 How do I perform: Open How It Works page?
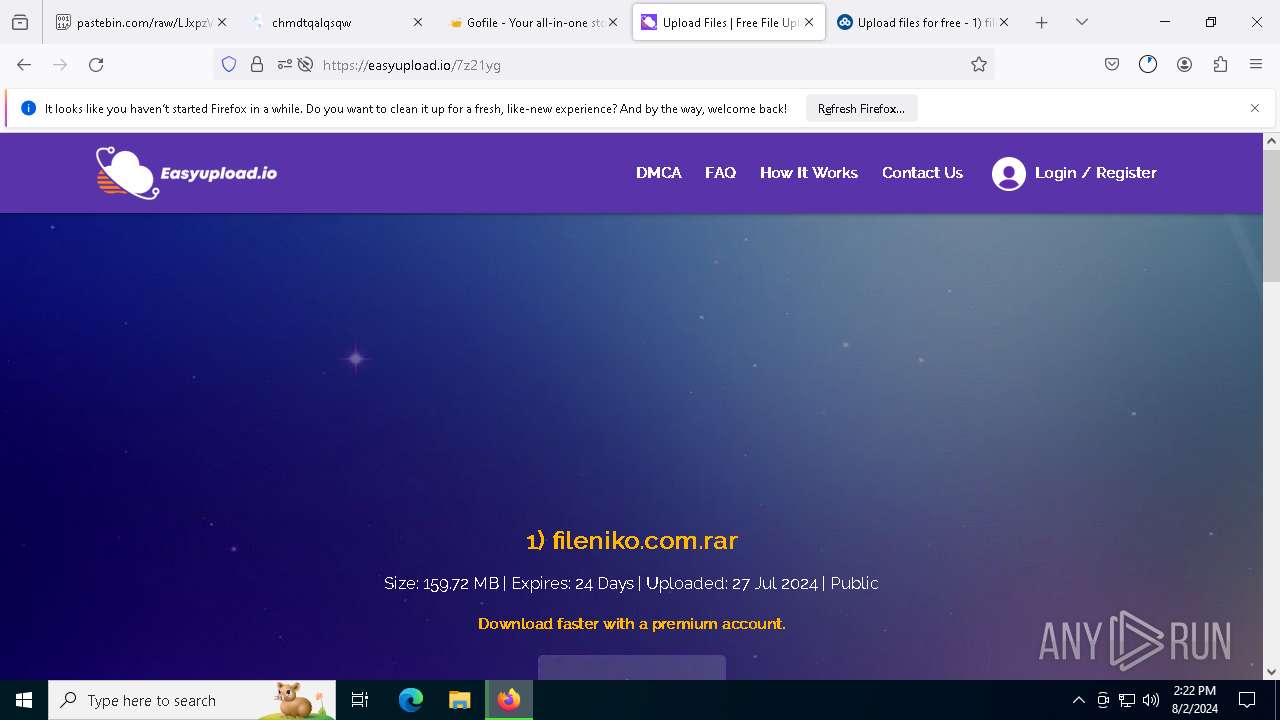click(x=809, y=173)
